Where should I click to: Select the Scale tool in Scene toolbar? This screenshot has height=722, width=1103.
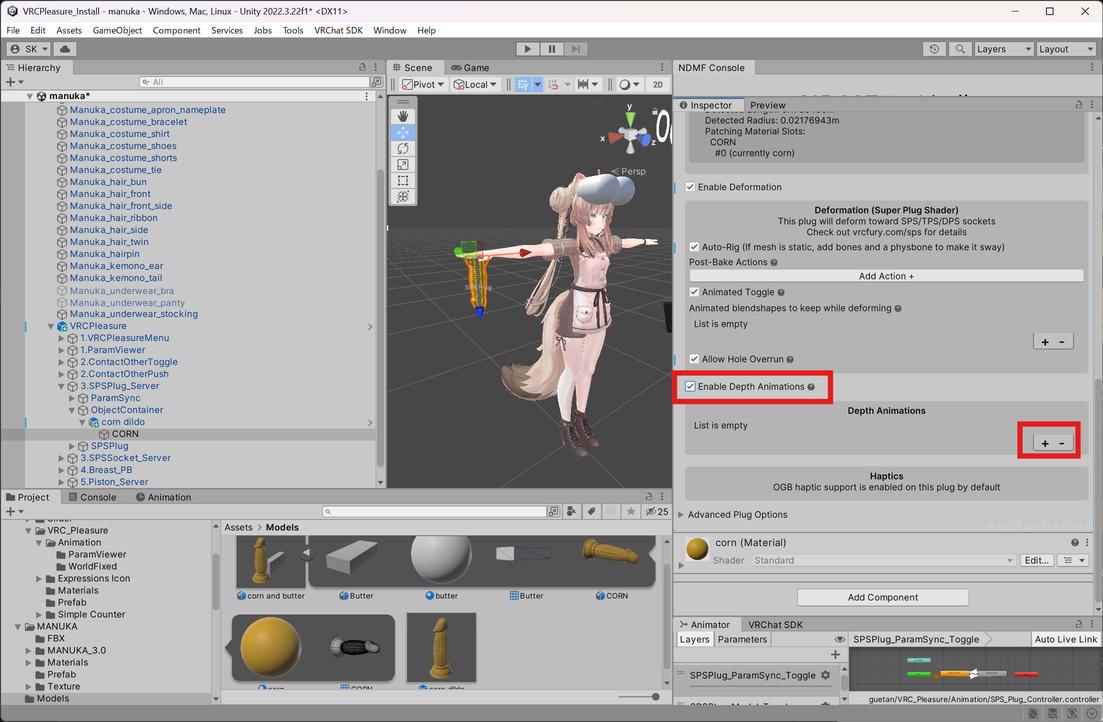[x=402, y=165]
